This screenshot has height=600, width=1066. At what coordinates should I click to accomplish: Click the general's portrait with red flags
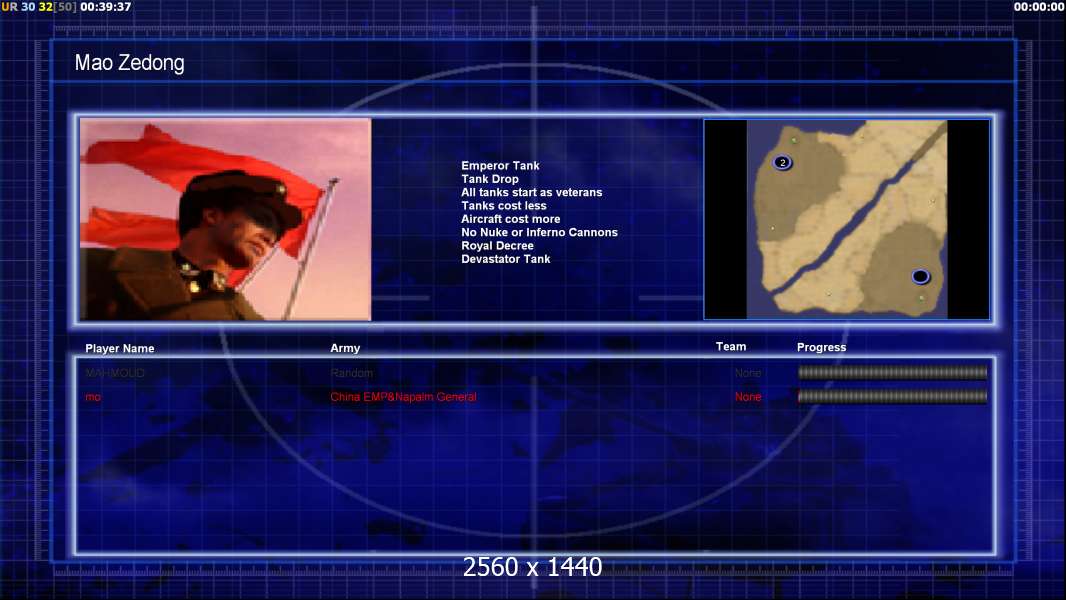tap(226, 219)
